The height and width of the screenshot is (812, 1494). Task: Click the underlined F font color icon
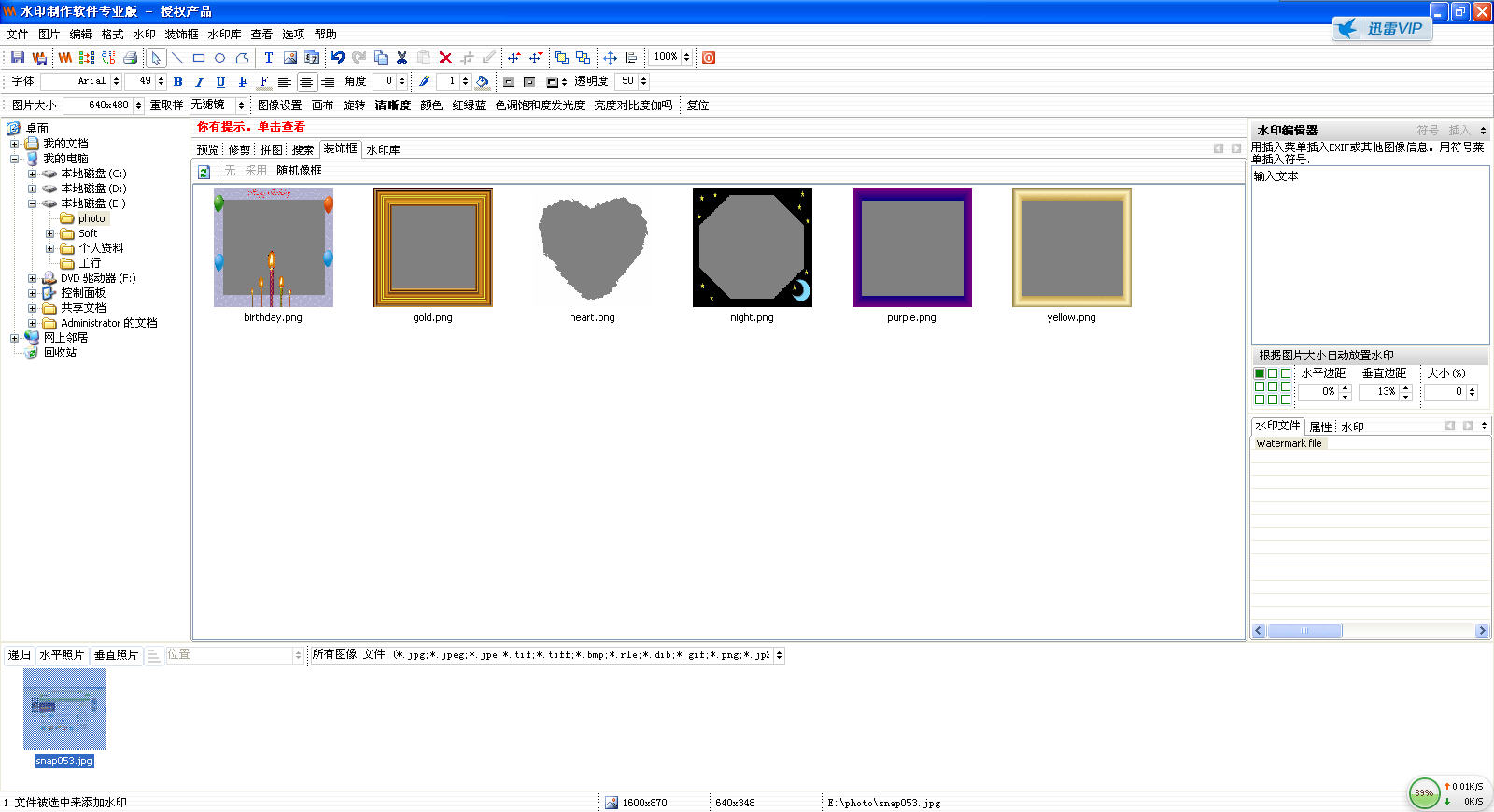click(264, 81)
